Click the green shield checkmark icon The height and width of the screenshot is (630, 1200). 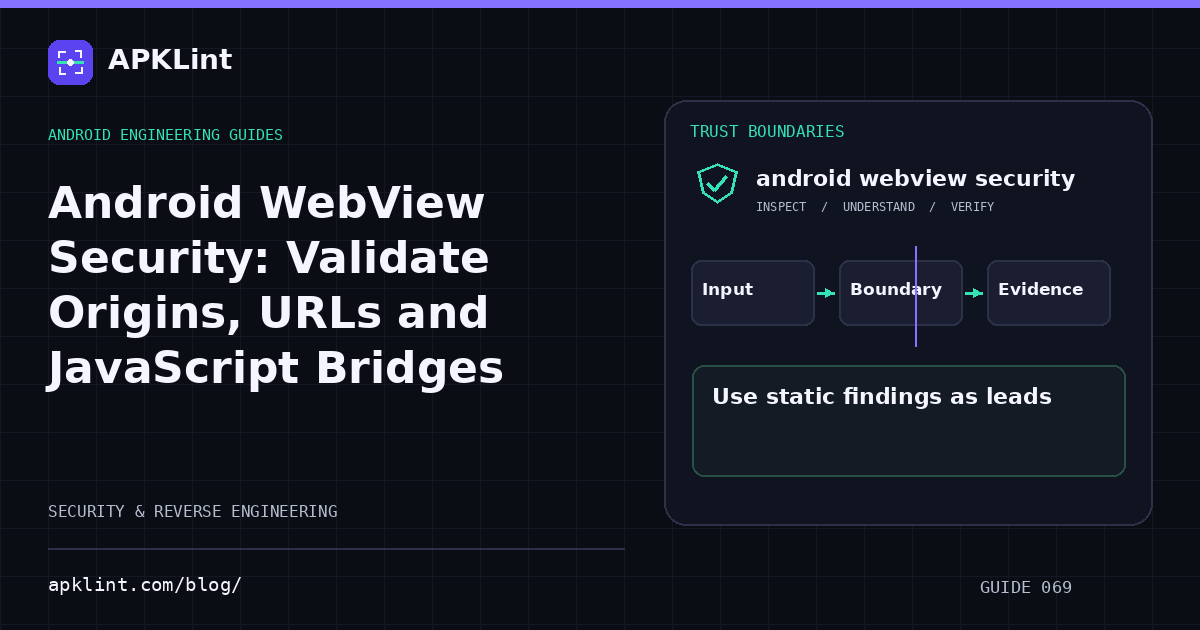click(717, 183)
